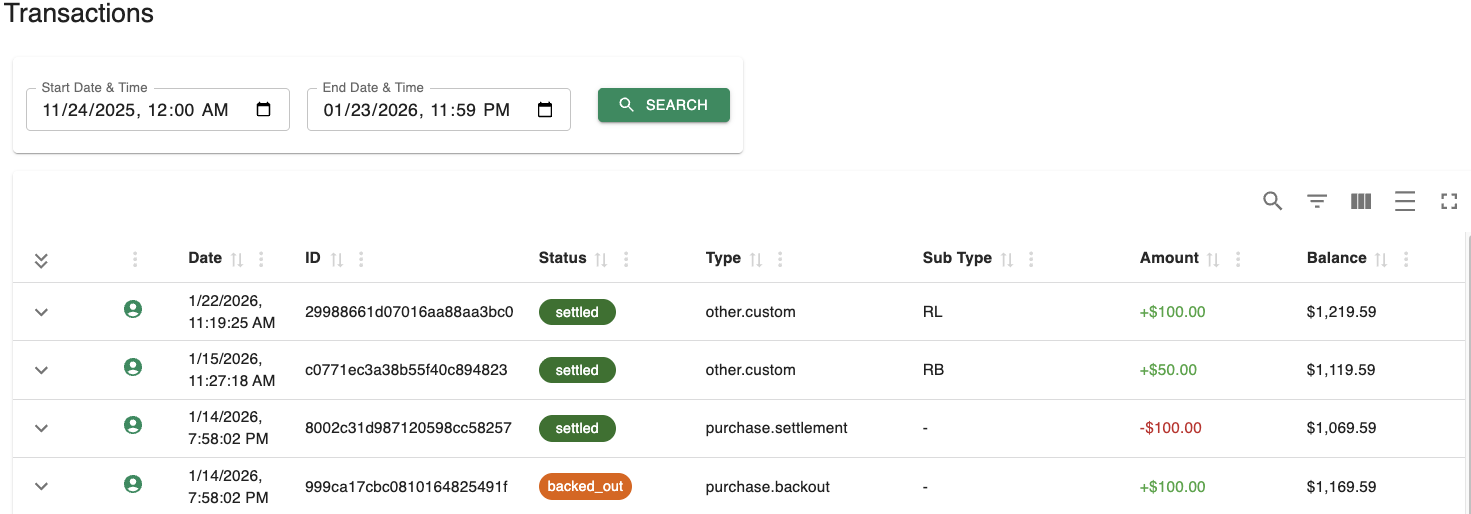Screen dimensions: 1471x514
Task: Sort table by Balance column
Action: [1381, 259]
